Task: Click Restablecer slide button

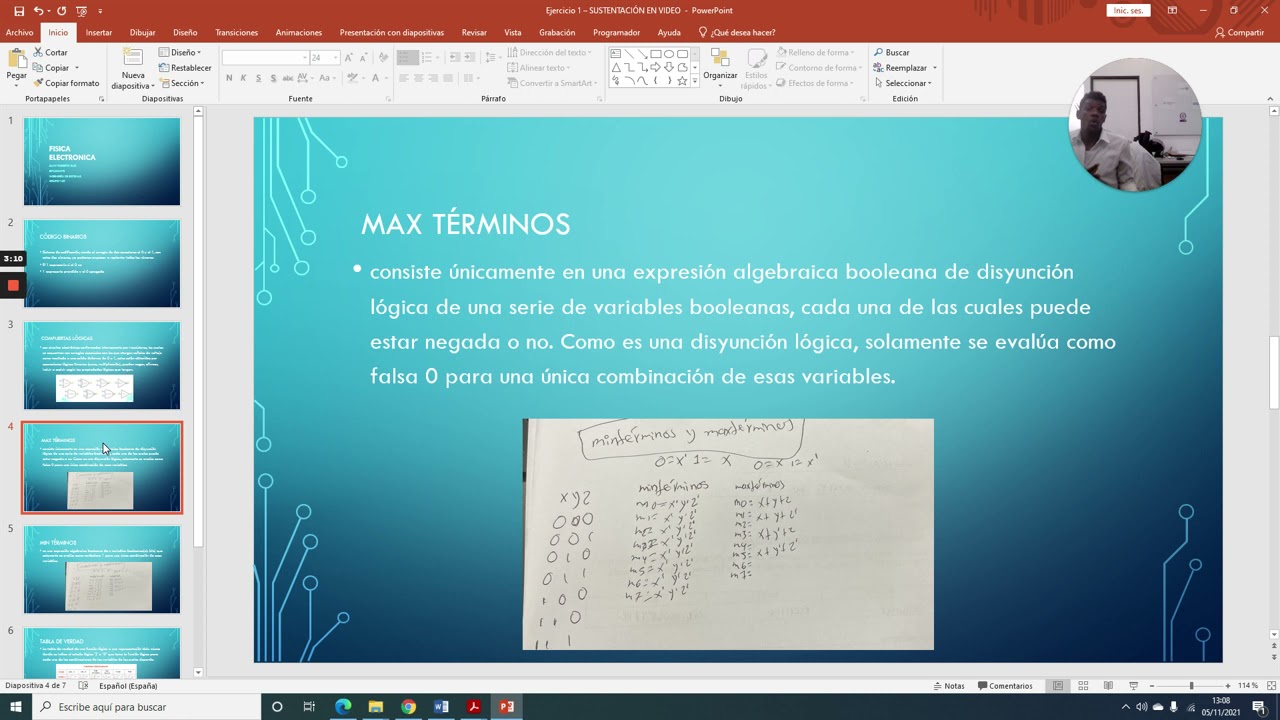Action: (185, 68)
